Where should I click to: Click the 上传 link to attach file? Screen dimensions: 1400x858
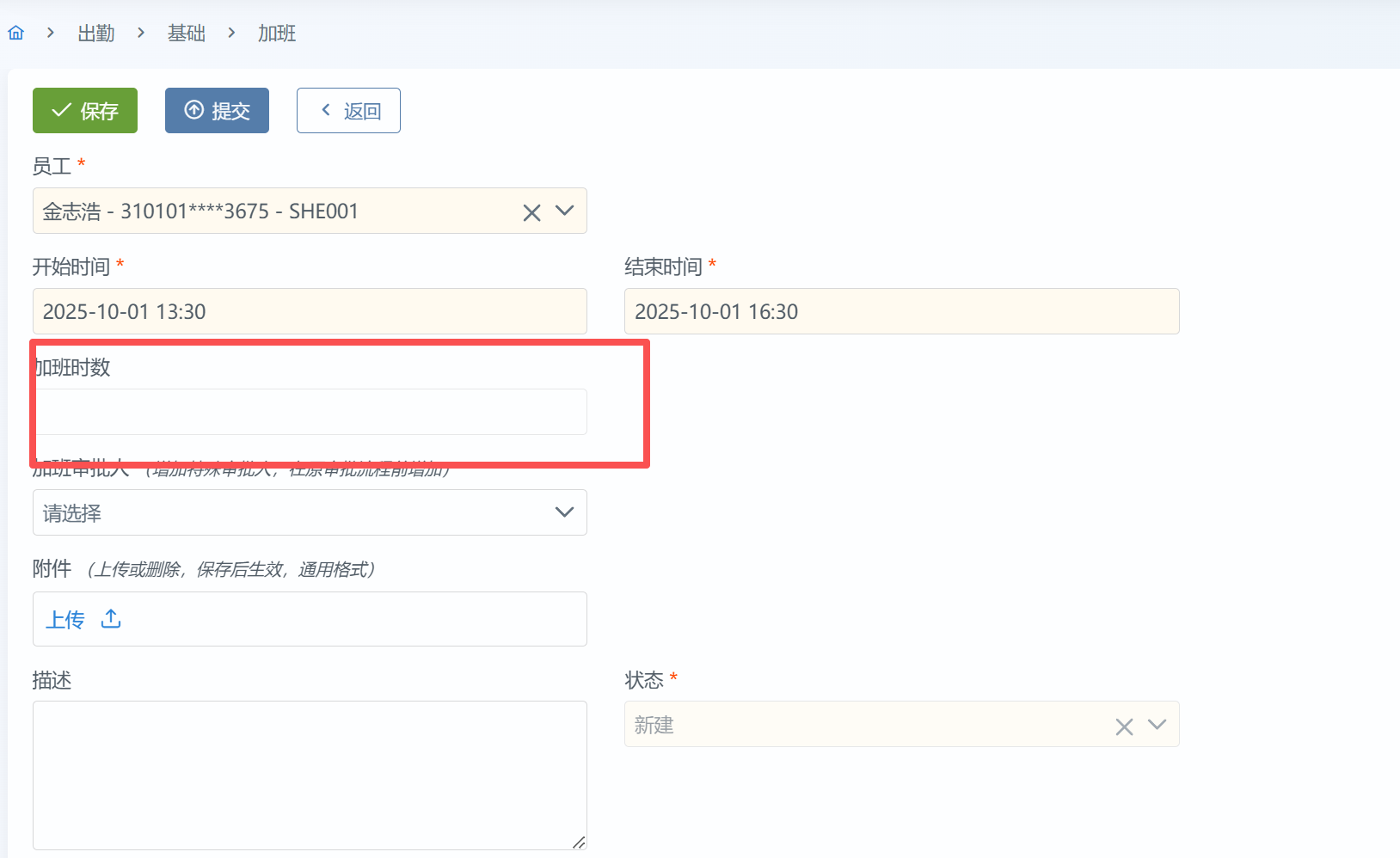coord(65,620)
